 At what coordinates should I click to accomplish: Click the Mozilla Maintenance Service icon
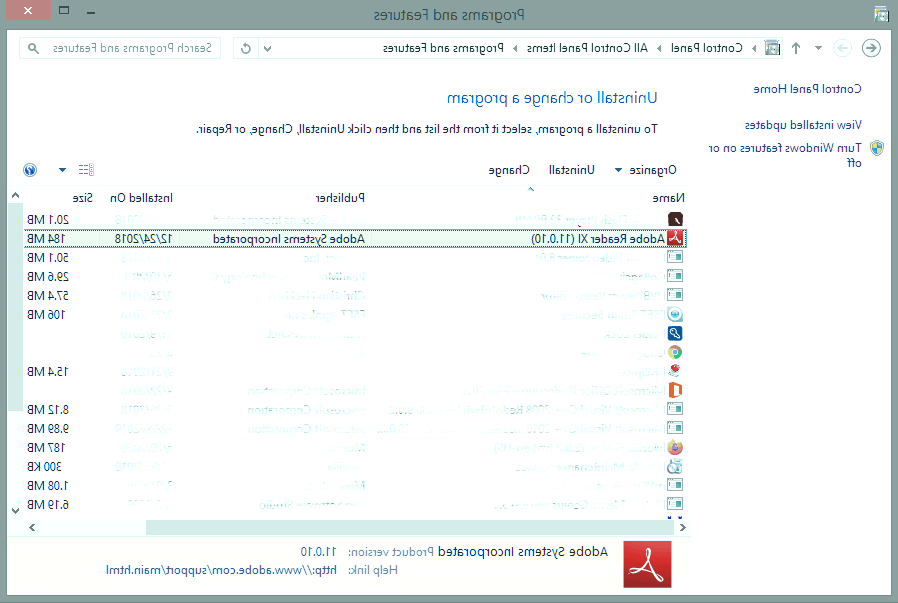675,466
